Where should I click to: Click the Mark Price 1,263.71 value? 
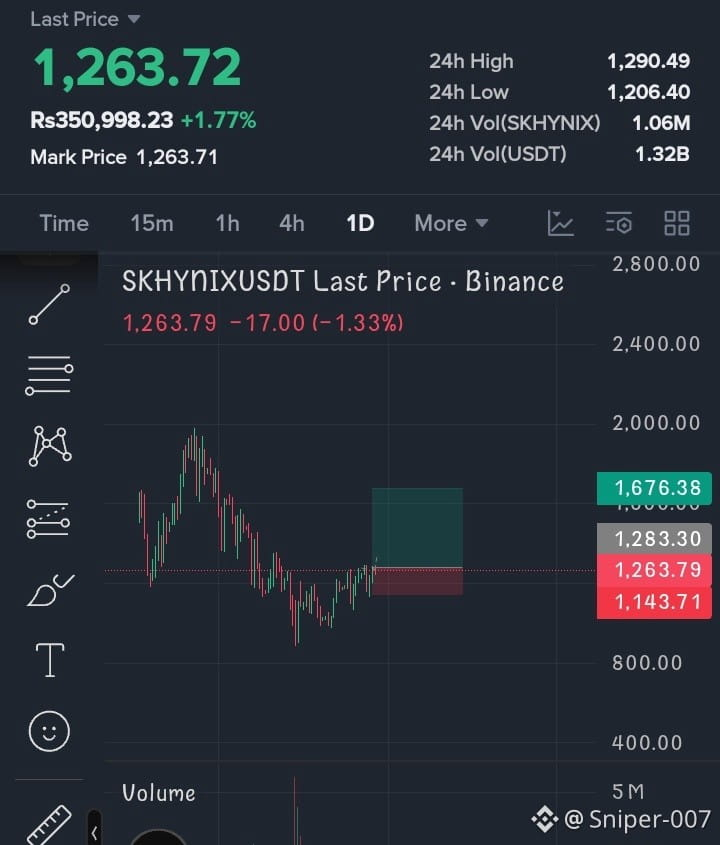coord(177,157)
